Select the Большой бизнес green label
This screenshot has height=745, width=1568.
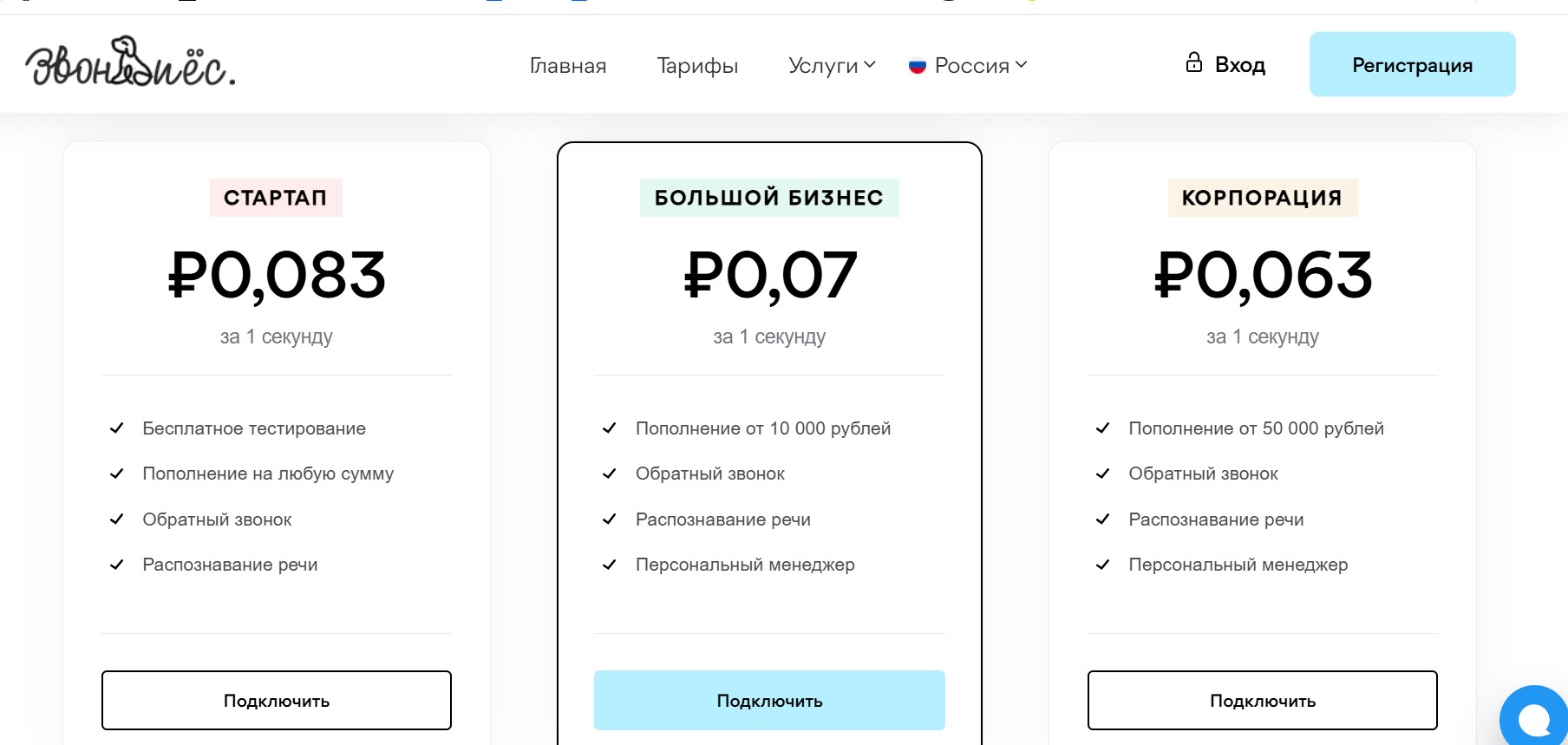(769, 198)
